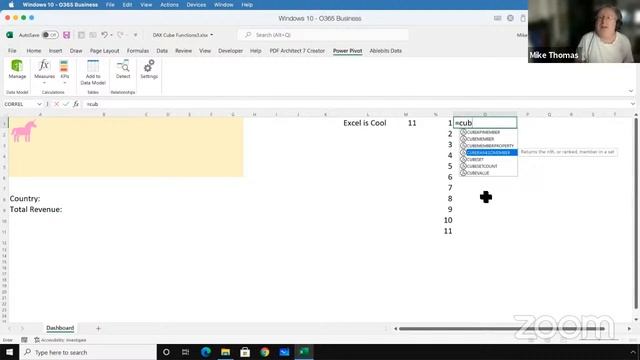Open the Data tab
Image resolution: width=640 pixels, height=360 pixels.
[162, 51]
